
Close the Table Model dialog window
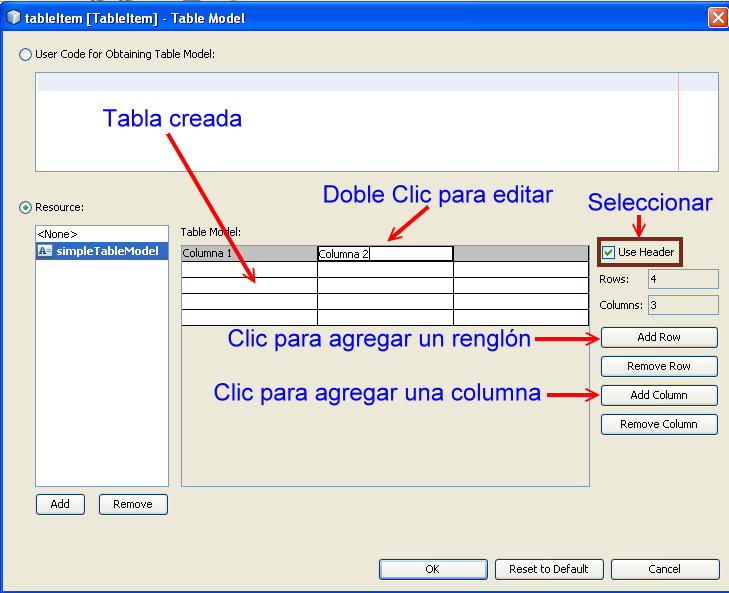pyautogui.click(x=717, y=18)
